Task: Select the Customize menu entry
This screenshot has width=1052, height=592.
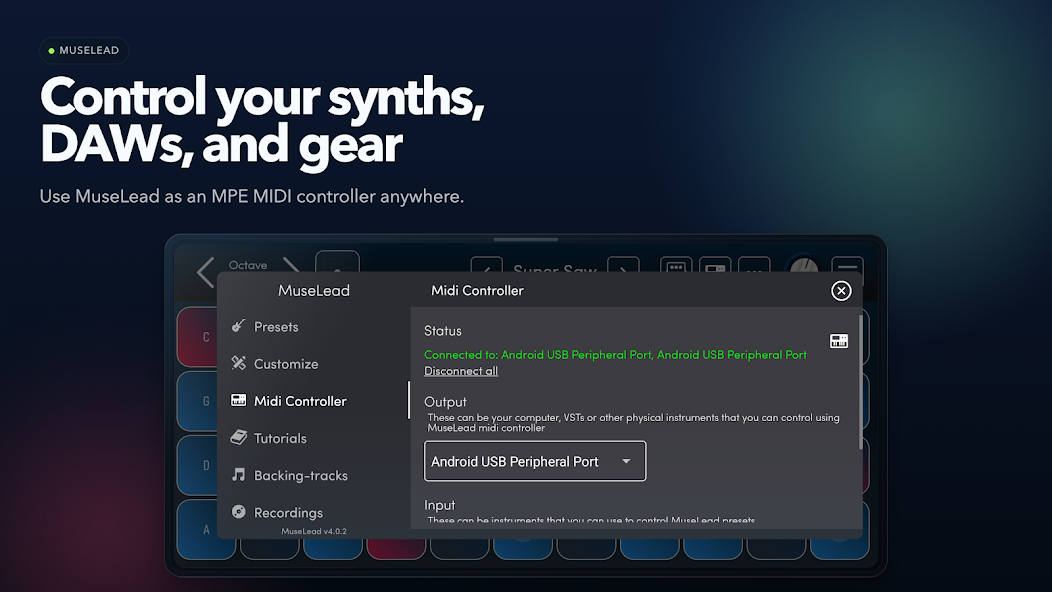Action: pyautogui.click(x=286, y=364)
